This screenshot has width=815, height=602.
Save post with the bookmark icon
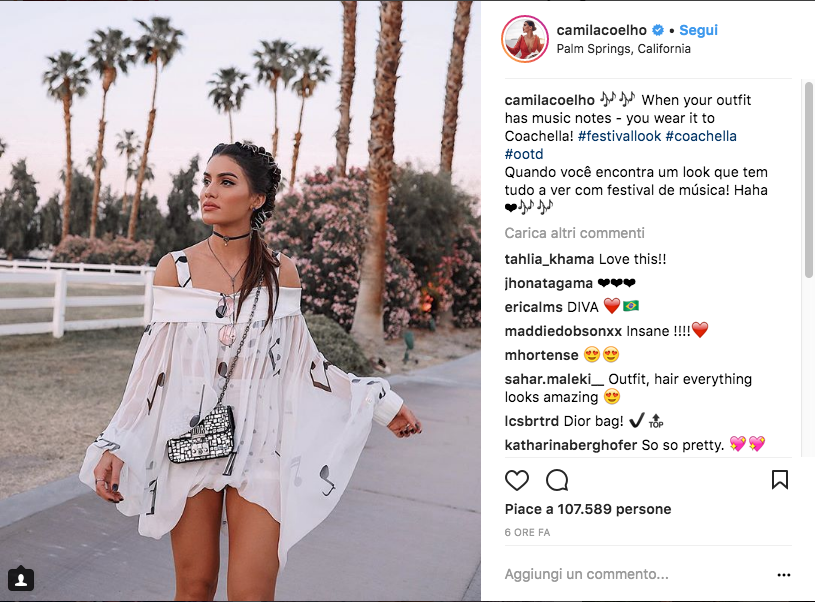click(780, 480)
